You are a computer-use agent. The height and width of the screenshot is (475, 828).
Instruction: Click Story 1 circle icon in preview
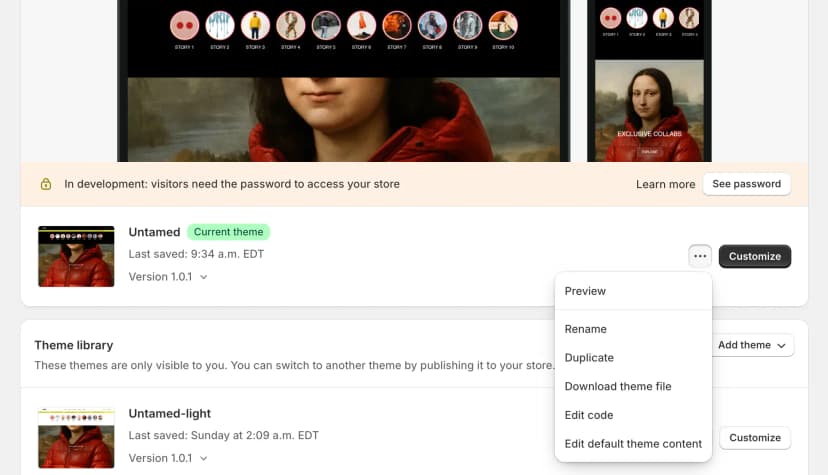click(x=184, y=24)
